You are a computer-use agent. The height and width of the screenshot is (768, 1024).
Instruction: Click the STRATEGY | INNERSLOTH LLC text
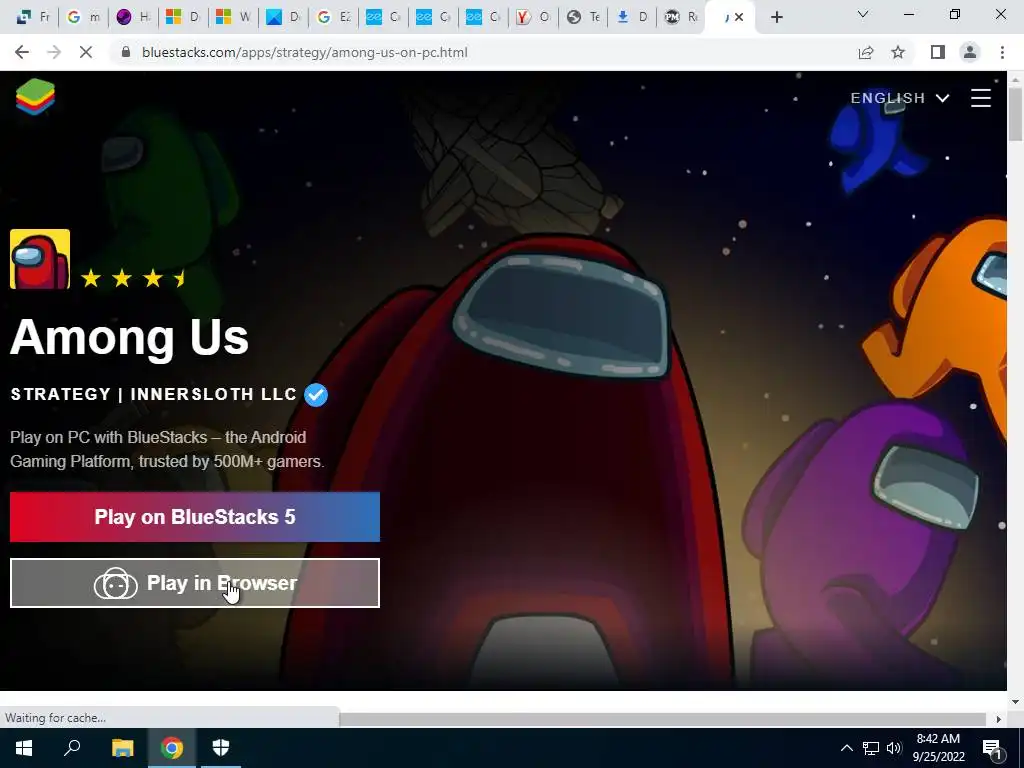pos(153,394)
